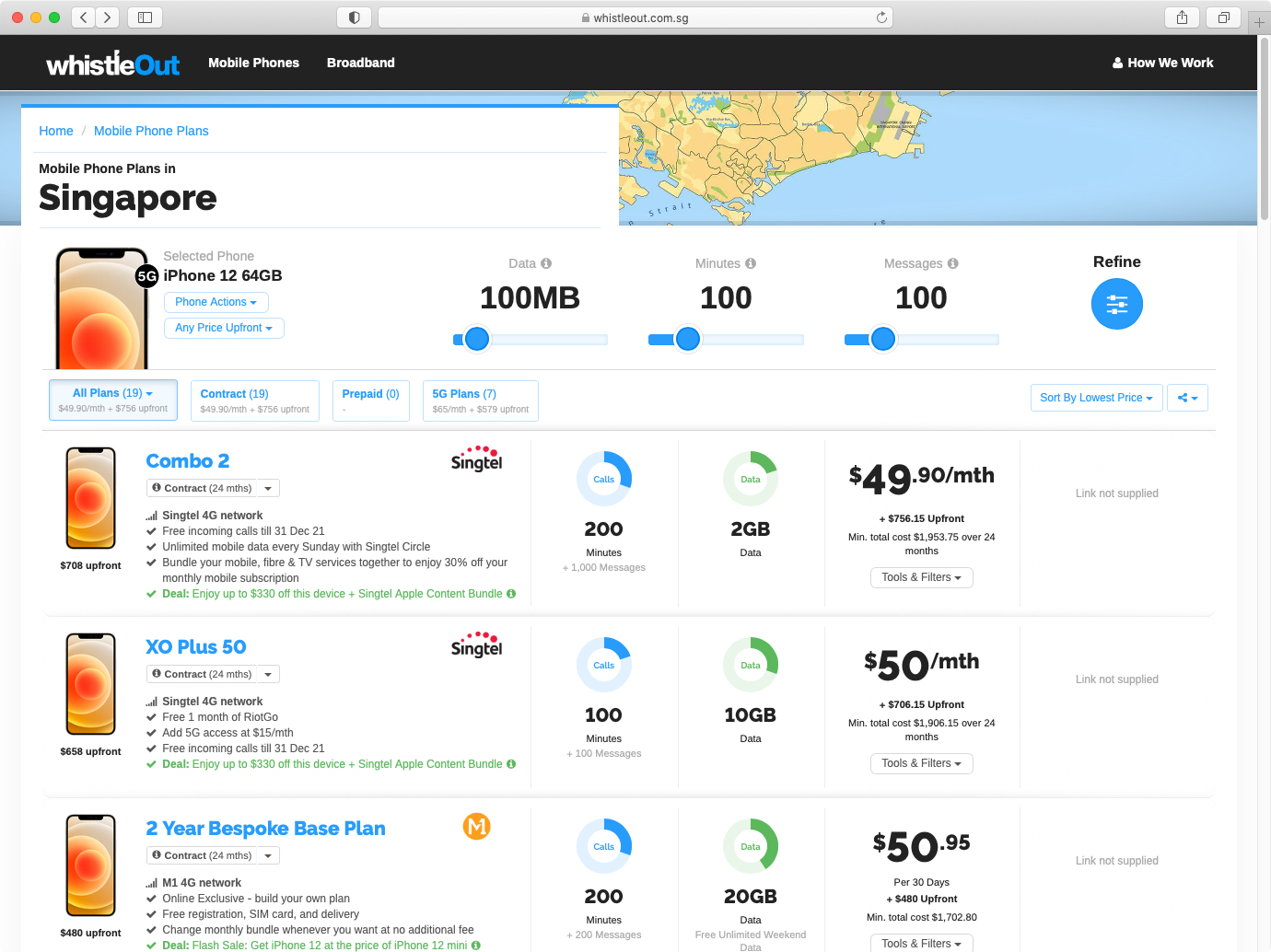The height and width of the screenshot is (952, 1271).
Task: Click the share icon button beside sort
Action: click(x=1187, y=398)
